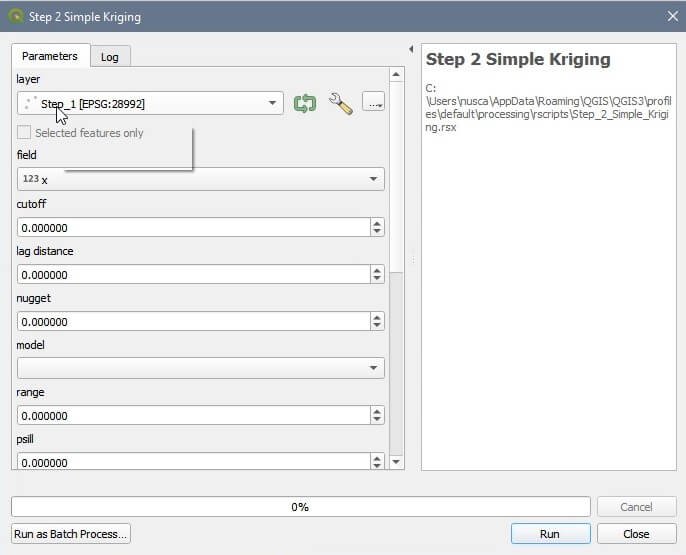Increase nugget with the up arrow
Screen dimensions: 686x555
pos(377,317)
